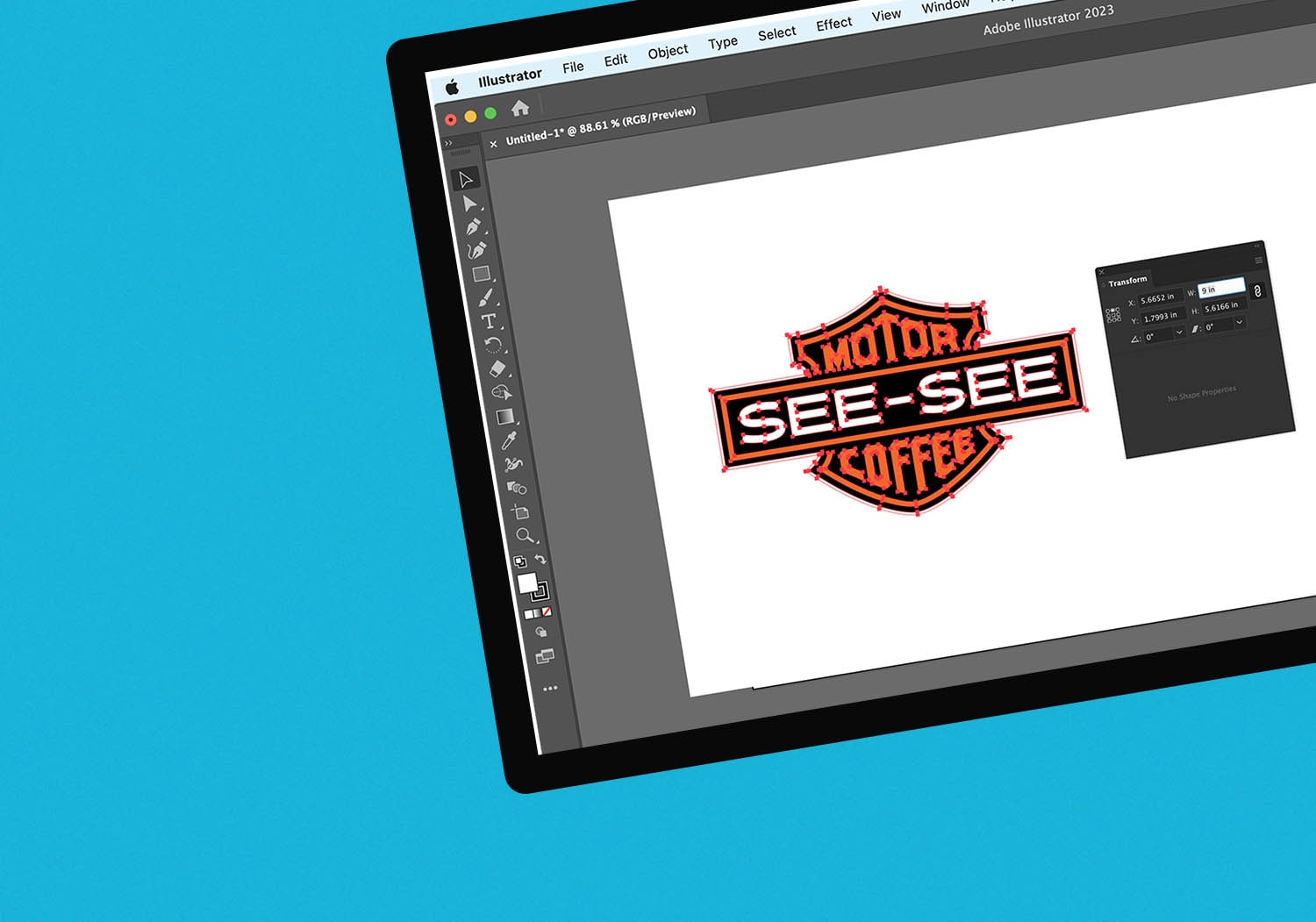1316x922 pixels.
Task: Click the X position field
Action: coord(1161,298)
